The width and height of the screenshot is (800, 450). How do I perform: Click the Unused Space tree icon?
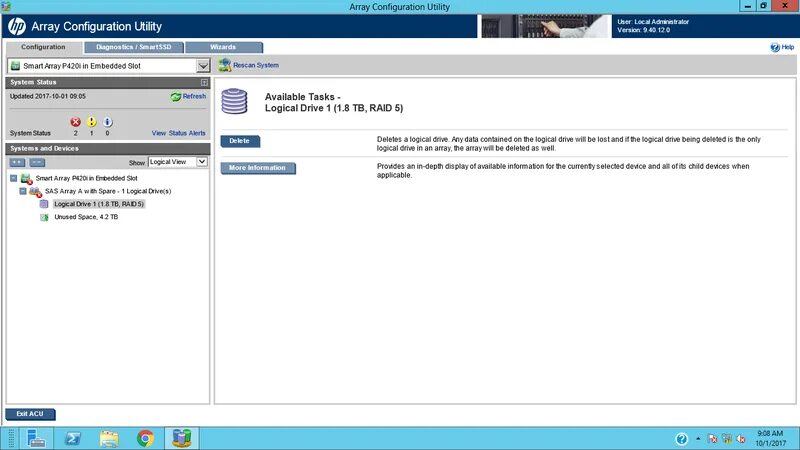click(x=44, y=217)
